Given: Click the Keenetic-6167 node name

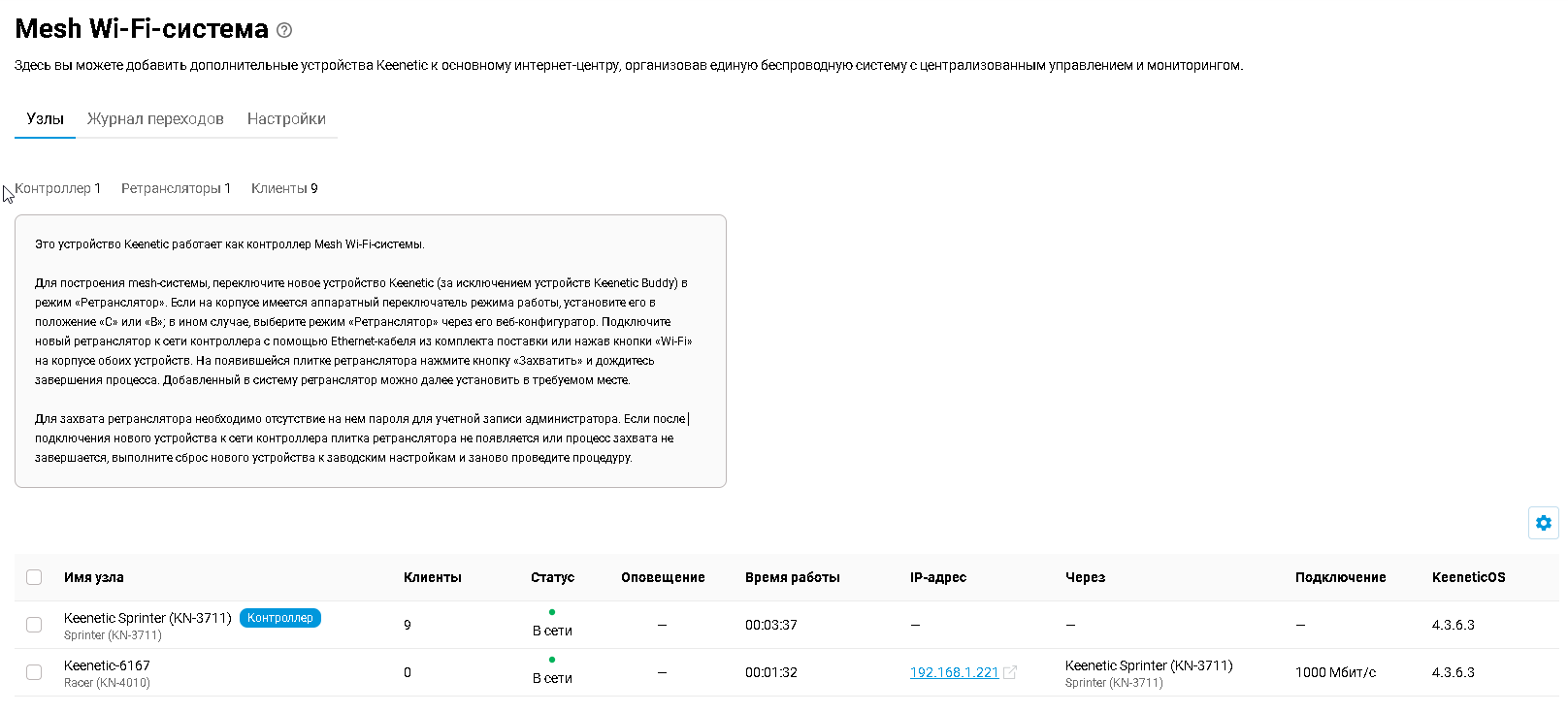Looking at the screenshot, I should pos(107,665).
